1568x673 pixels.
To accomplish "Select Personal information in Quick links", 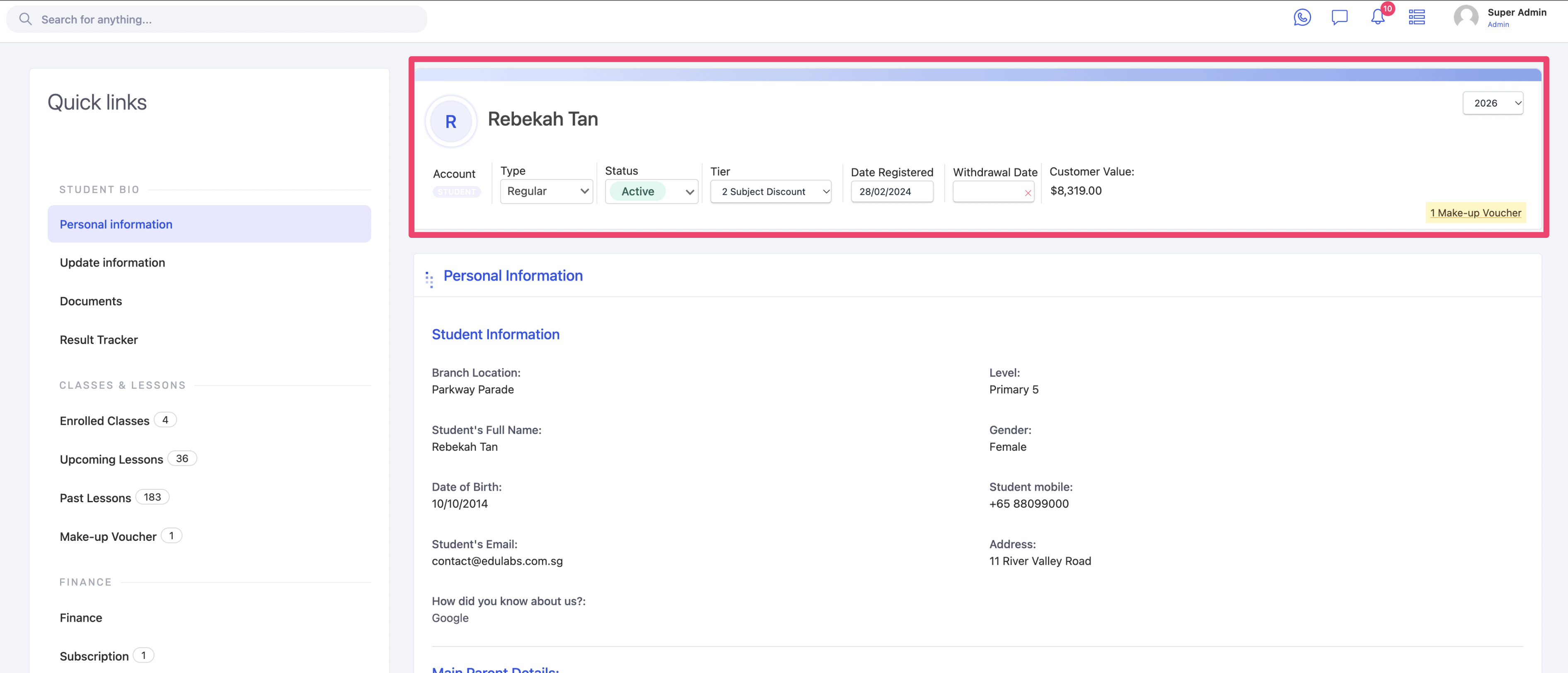I will (x=209, y=224).
